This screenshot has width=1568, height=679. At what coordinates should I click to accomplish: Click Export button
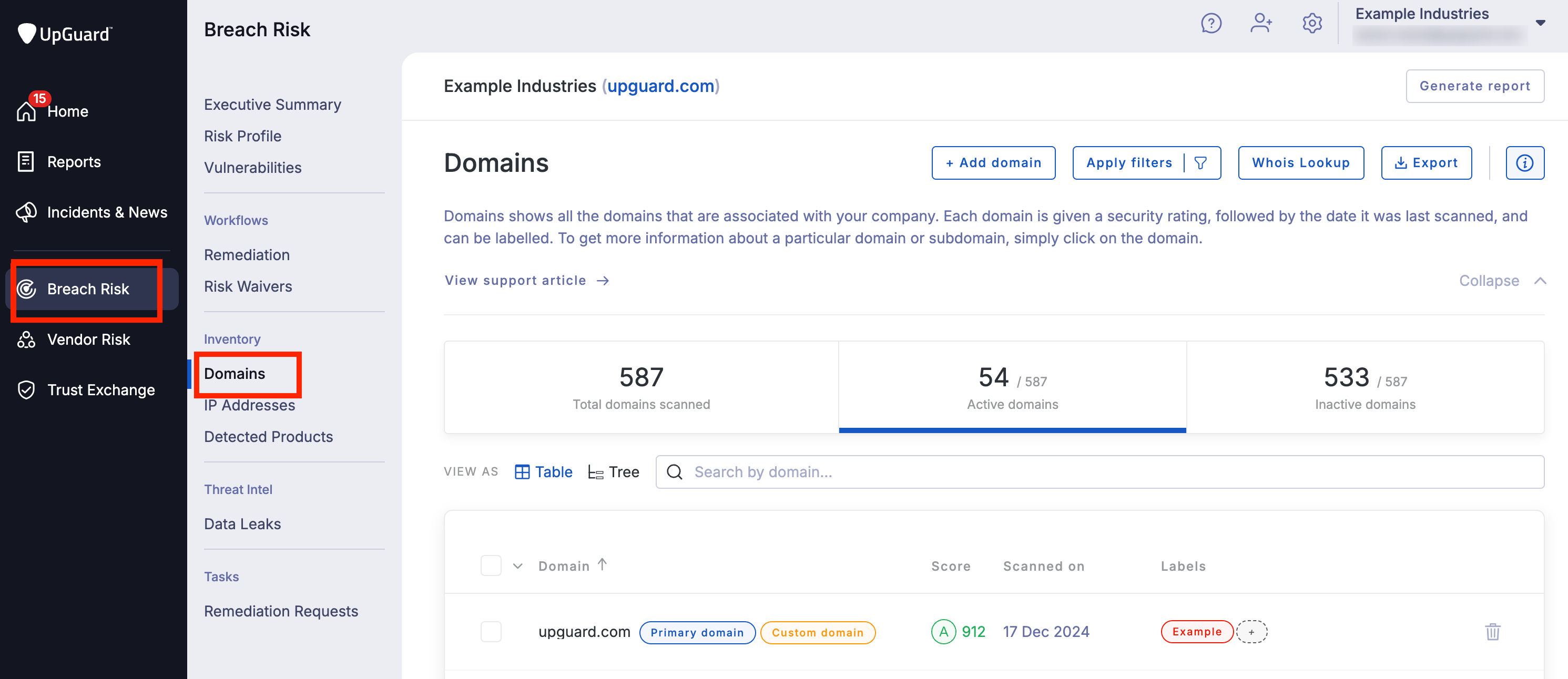[1426, 163]
